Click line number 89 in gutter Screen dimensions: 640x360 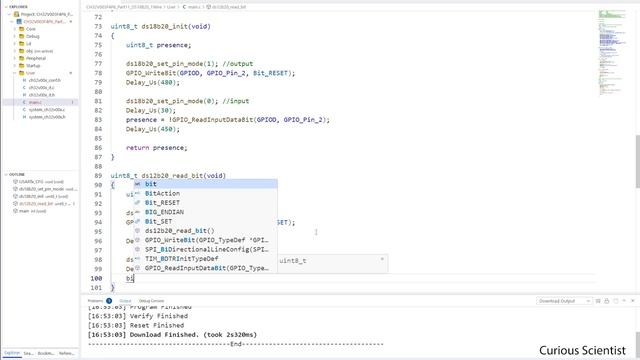[x=98, y=176]
